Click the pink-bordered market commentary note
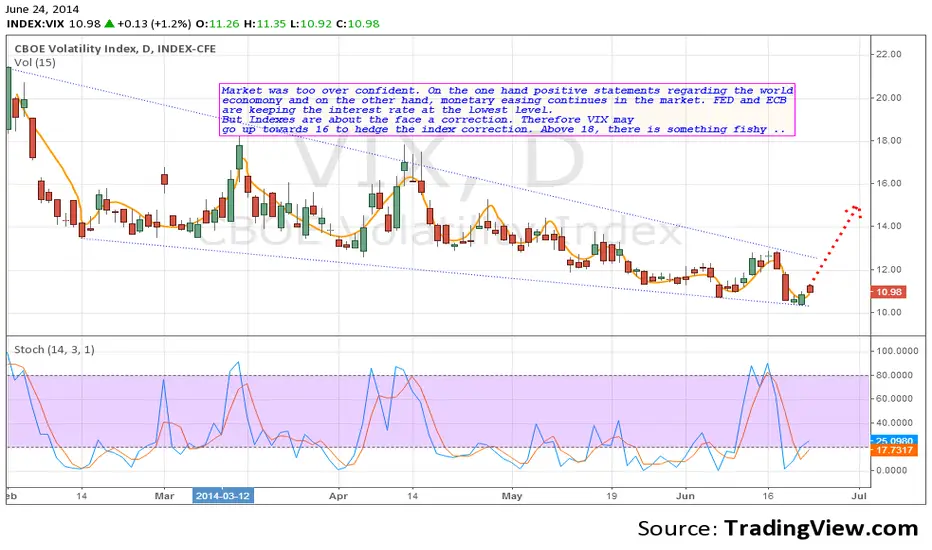932x550 pixels. click(507, 110)
